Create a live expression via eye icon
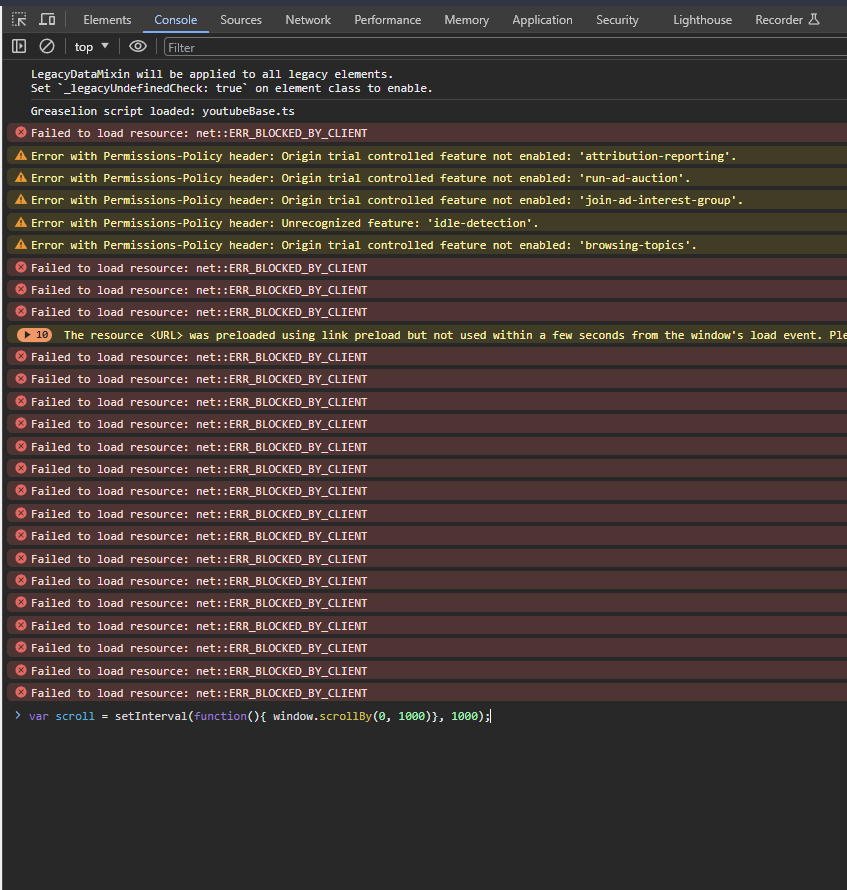 coord(137,47)
